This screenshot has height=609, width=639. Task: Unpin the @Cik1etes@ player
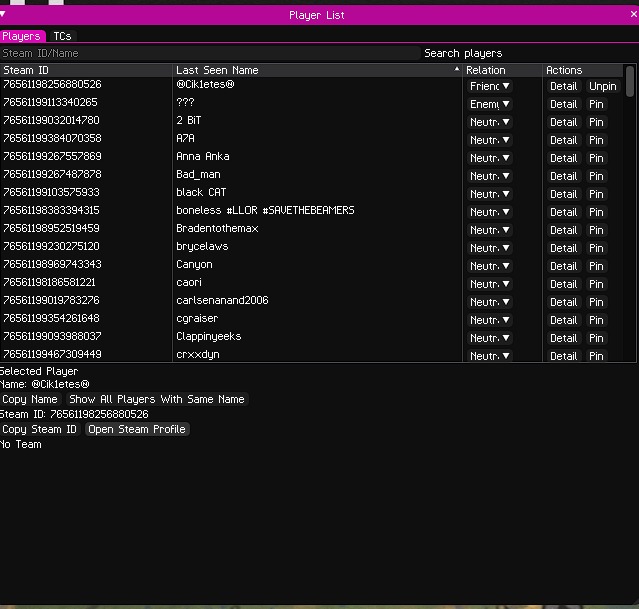coord(602,86)
